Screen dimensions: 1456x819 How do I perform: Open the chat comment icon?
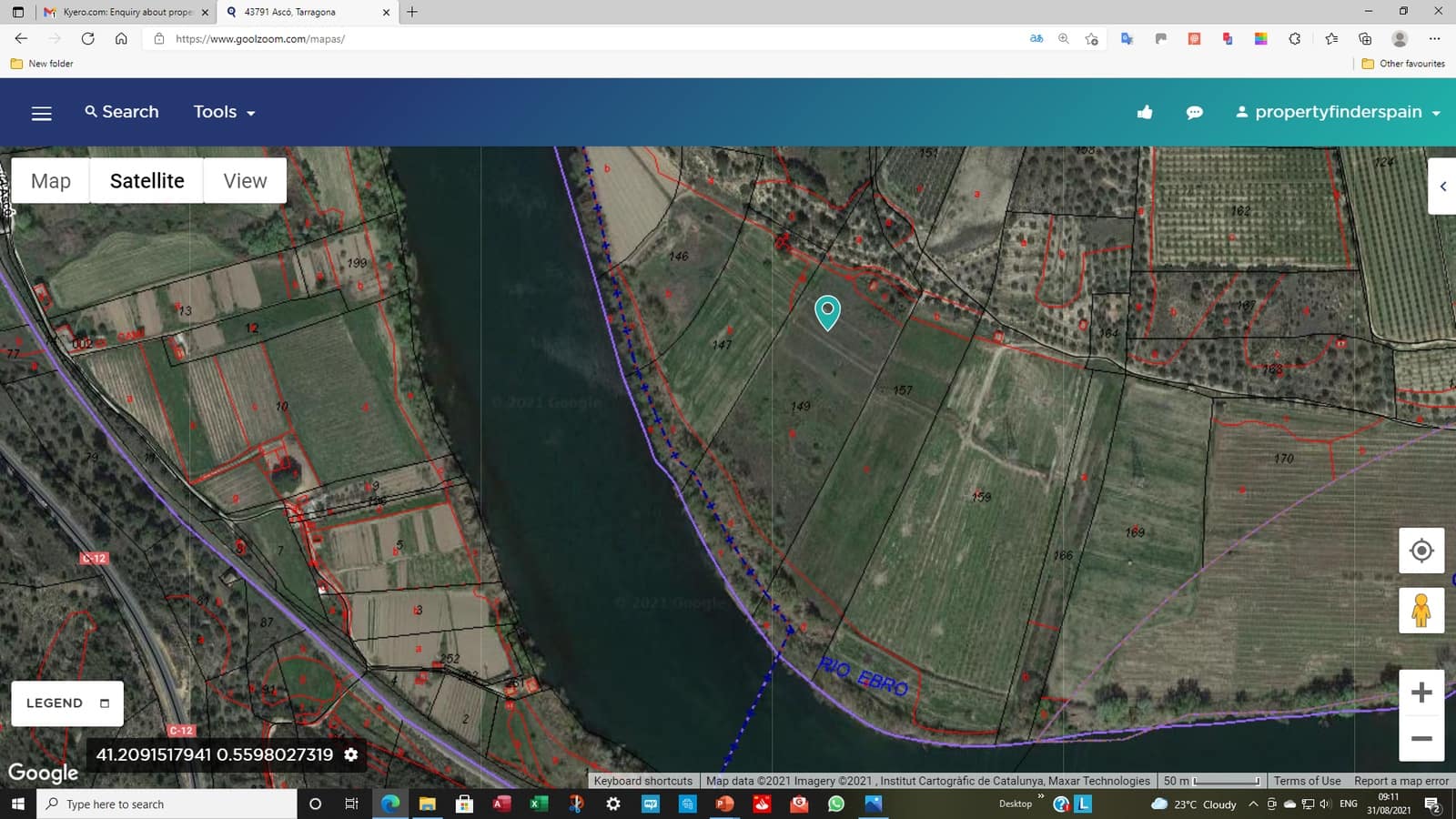(x=1194, y=112)
